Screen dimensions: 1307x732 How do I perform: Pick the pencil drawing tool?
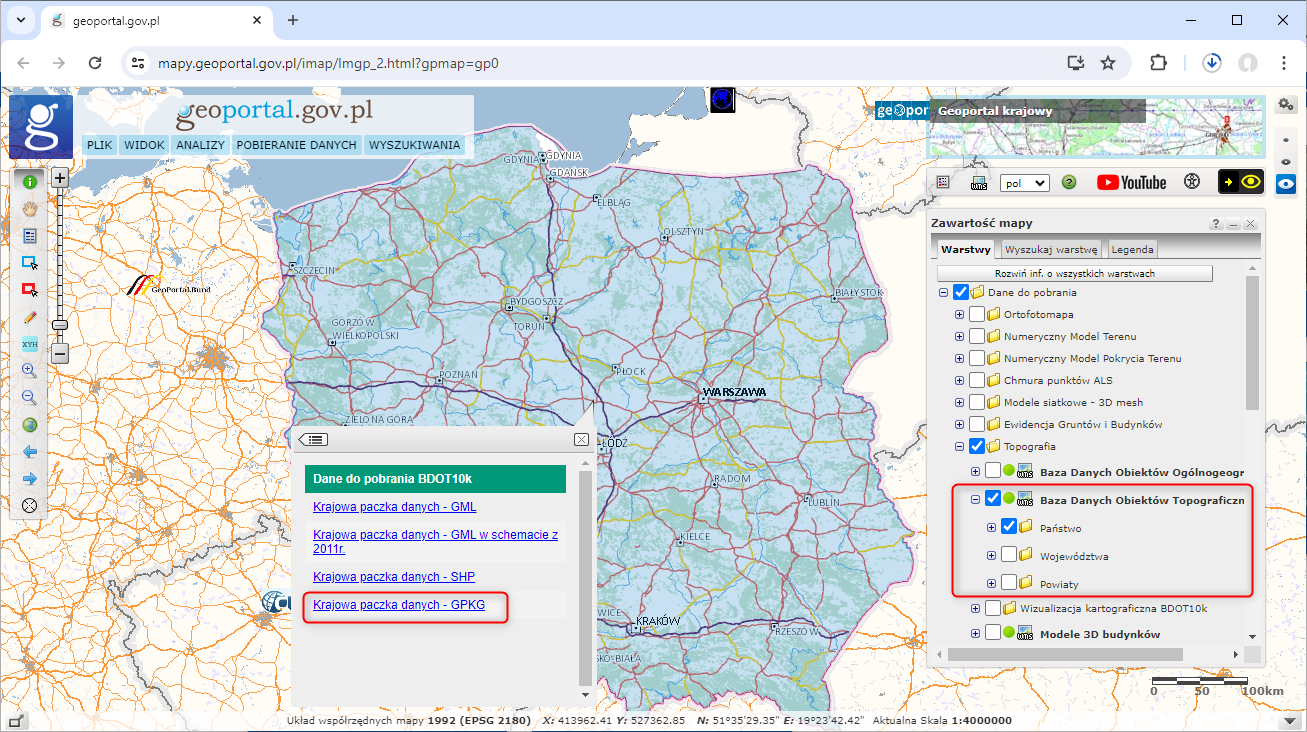click(x=30, y=317)
